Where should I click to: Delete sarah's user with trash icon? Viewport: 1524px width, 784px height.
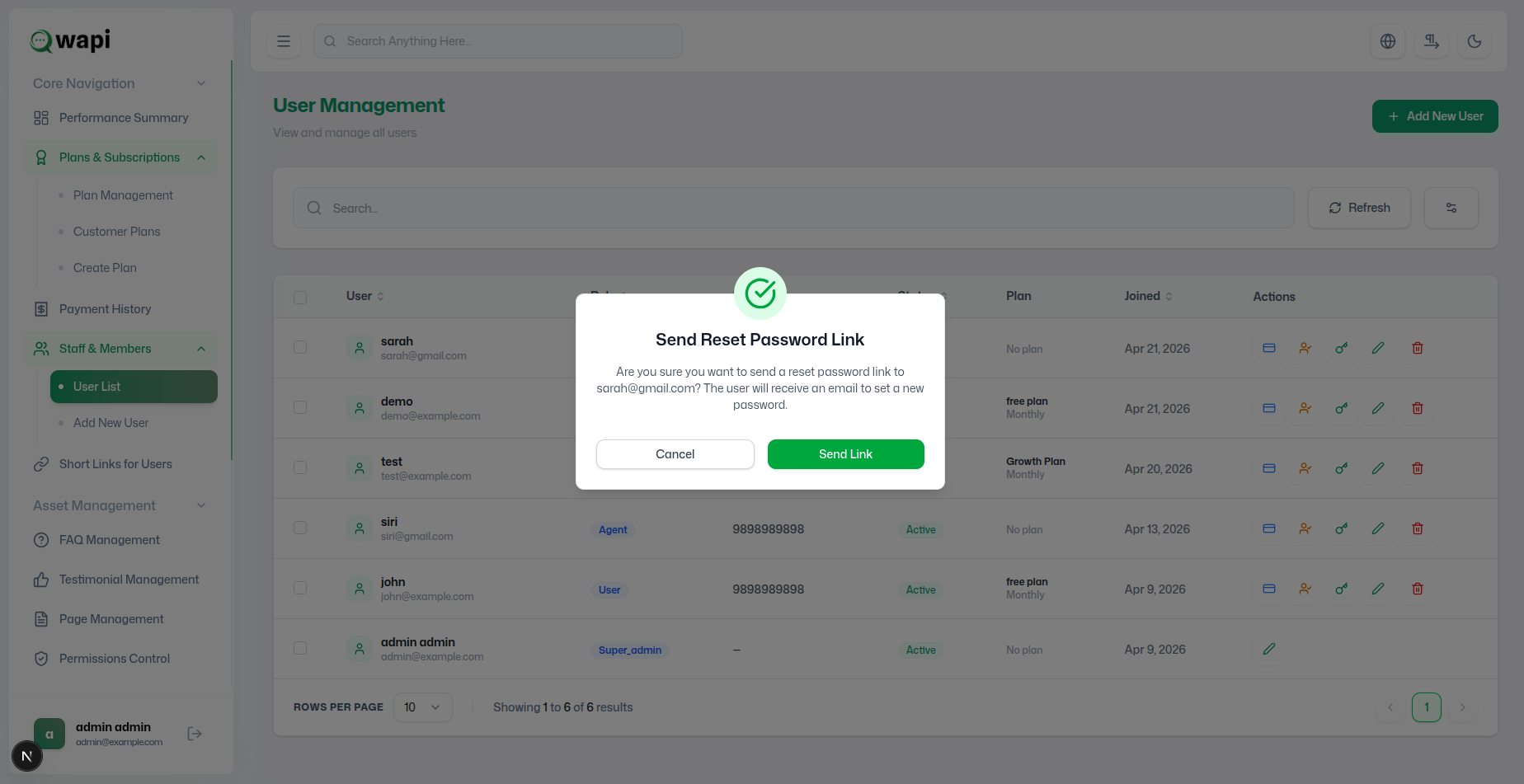(1418, 348)
